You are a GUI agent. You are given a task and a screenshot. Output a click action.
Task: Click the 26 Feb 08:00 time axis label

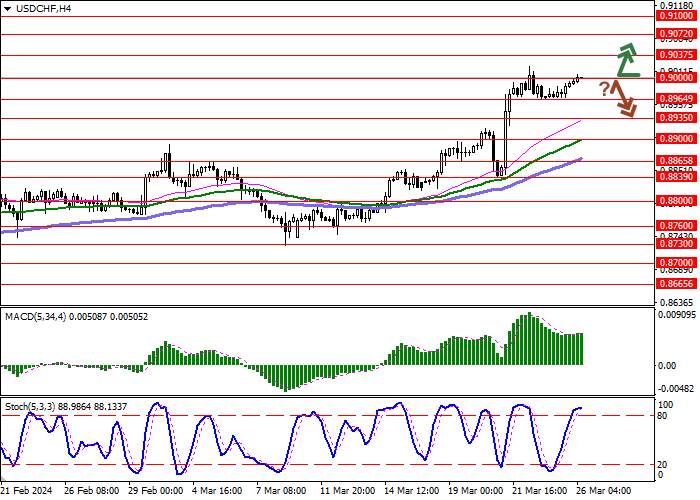click(92, 491)
